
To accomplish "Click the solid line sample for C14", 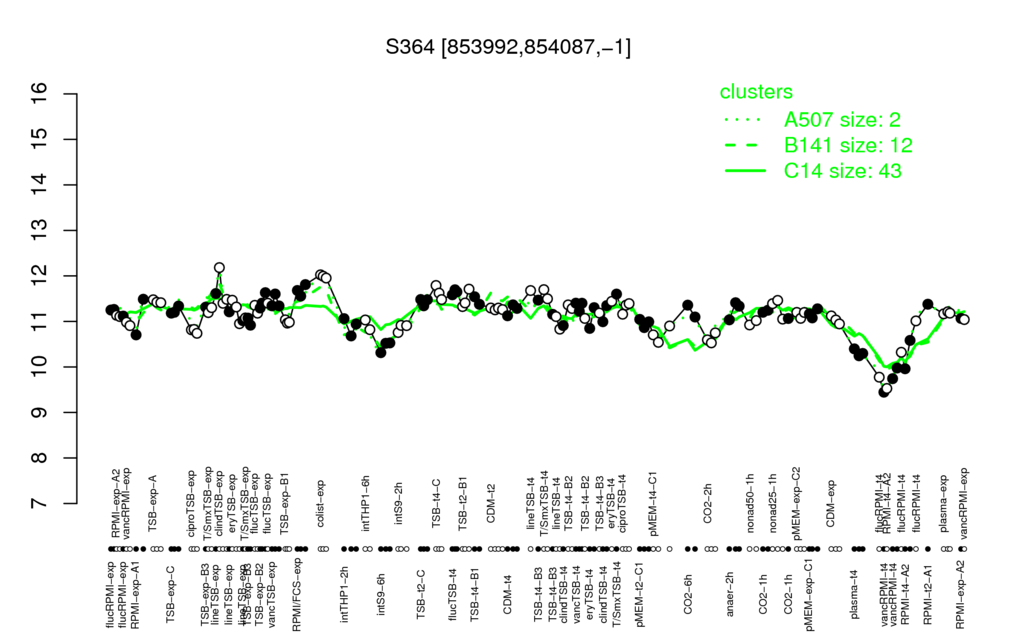I will click(745, 171).
